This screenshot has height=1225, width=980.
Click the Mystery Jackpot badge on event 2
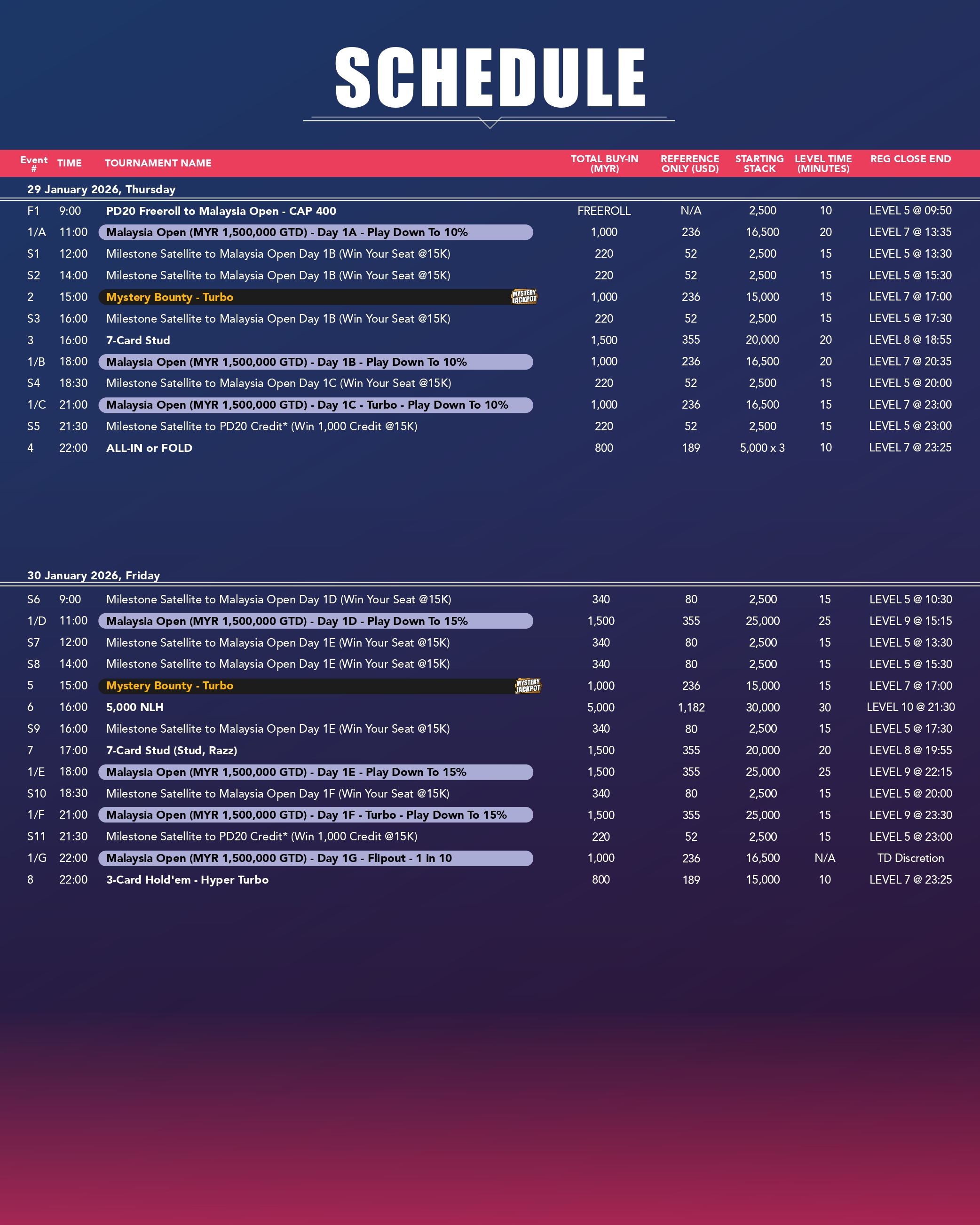524,297
